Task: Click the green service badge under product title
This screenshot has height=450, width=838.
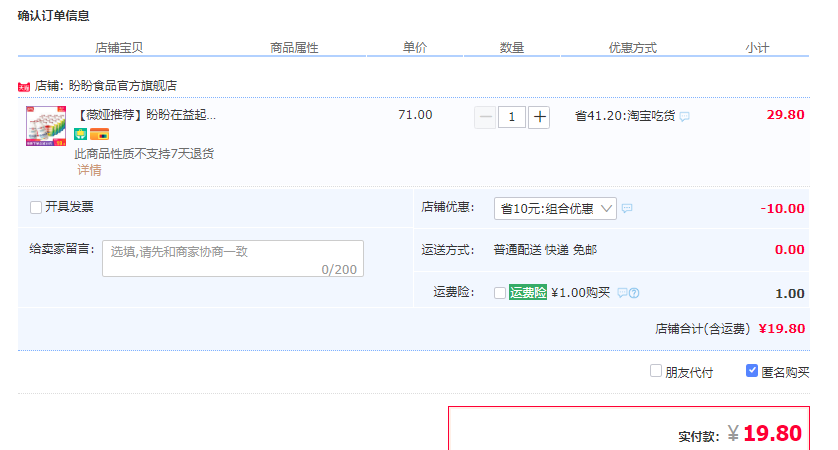Action: pyautogui.click(x=81, y=134)
